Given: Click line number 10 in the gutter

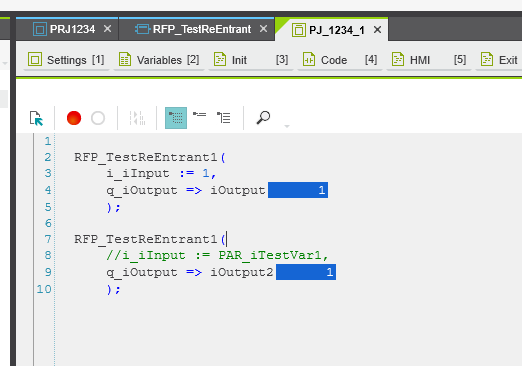Looking at the screenshot, I should tap(44, 289).
